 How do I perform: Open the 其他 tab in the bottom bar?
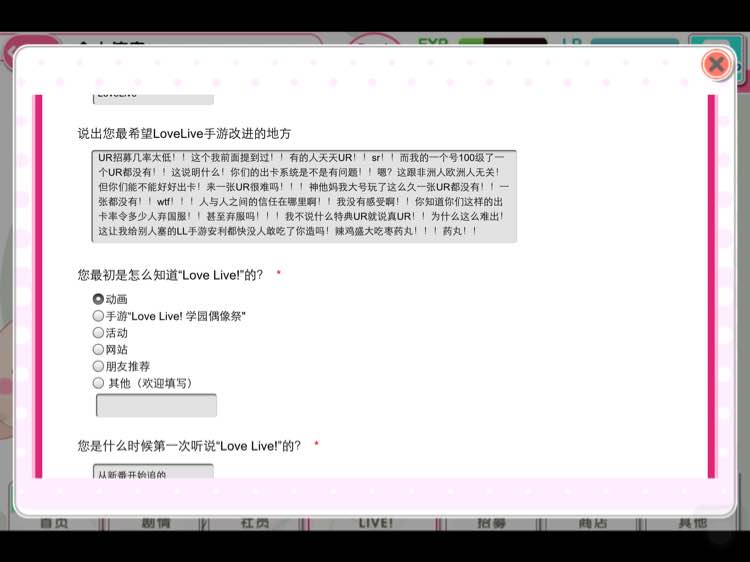[692, 523]
